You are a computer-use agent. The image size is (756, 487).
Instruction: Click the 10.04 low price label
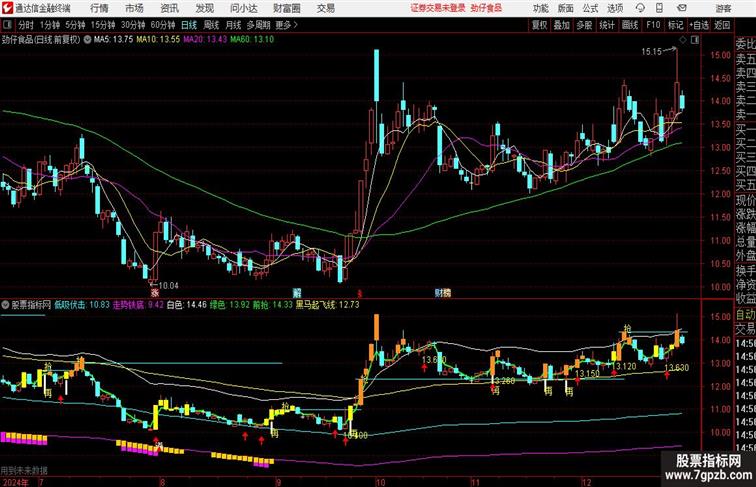[168, 285]
